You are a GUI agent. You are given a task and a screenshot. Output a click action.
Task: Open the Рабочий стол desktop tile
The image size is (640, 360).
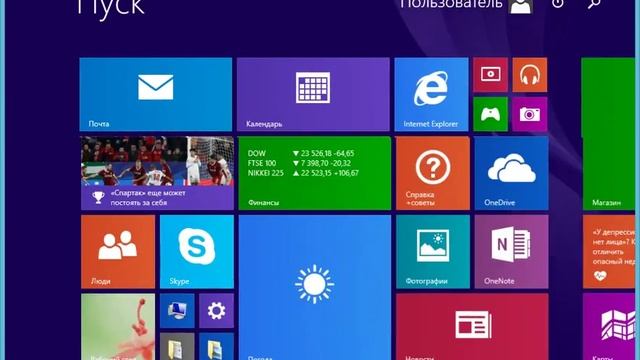pyautogui.click(x=118, y=327)
